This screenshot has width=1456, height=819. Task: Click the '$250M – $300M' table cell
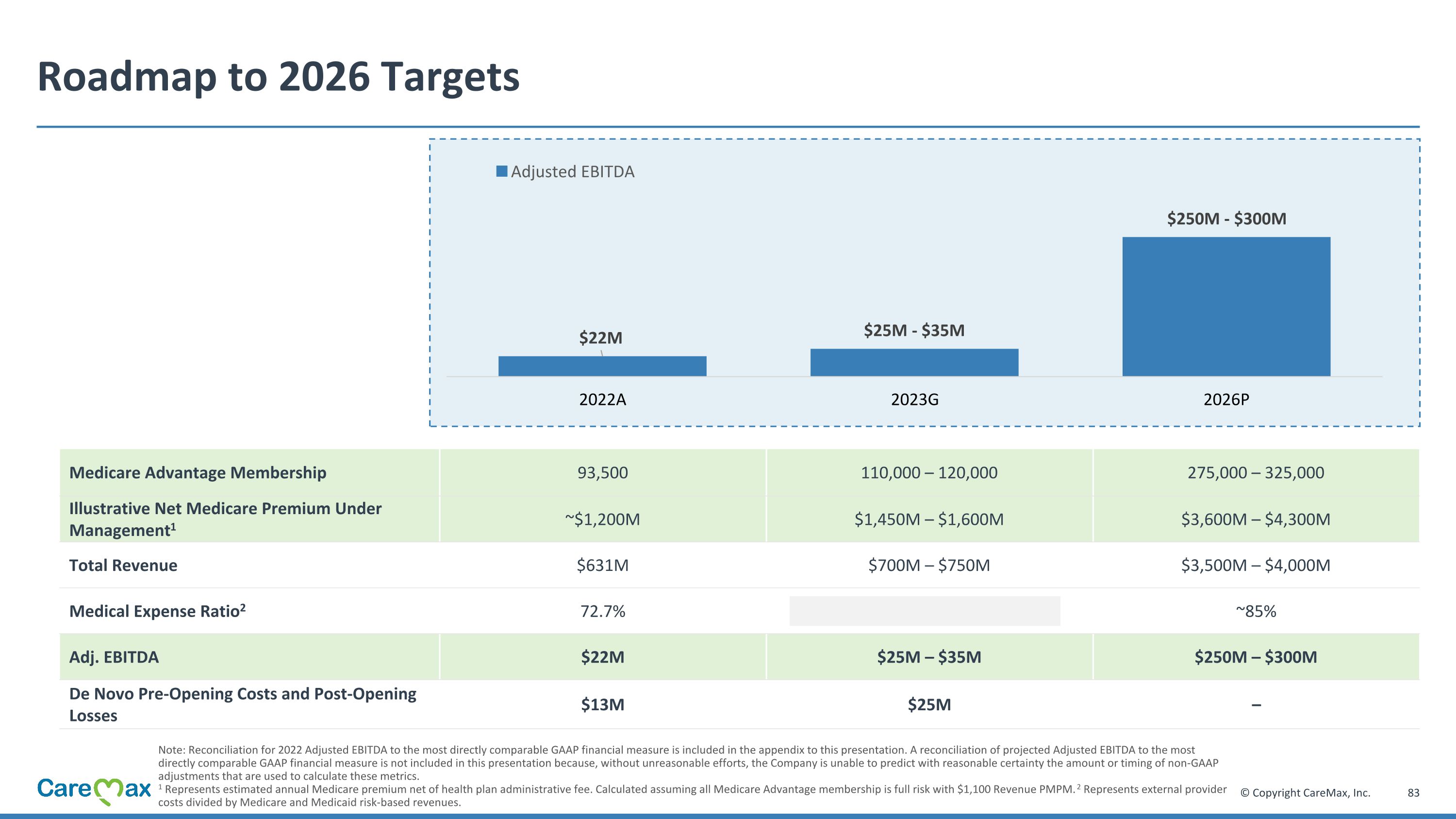pyautogui.click(x=1256, y=657)
